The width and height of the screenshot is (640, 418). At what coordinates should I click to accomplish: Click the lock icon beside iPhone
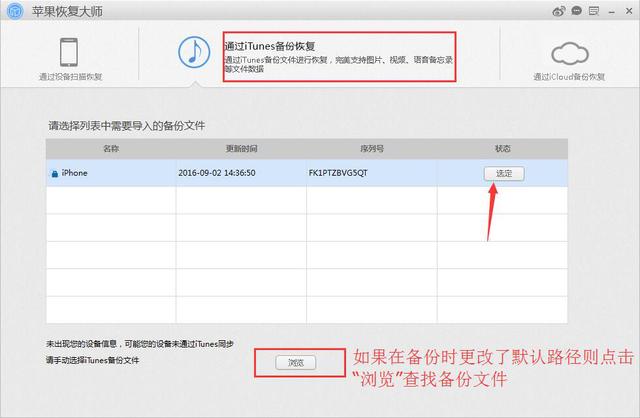click(x=55, y=174)
